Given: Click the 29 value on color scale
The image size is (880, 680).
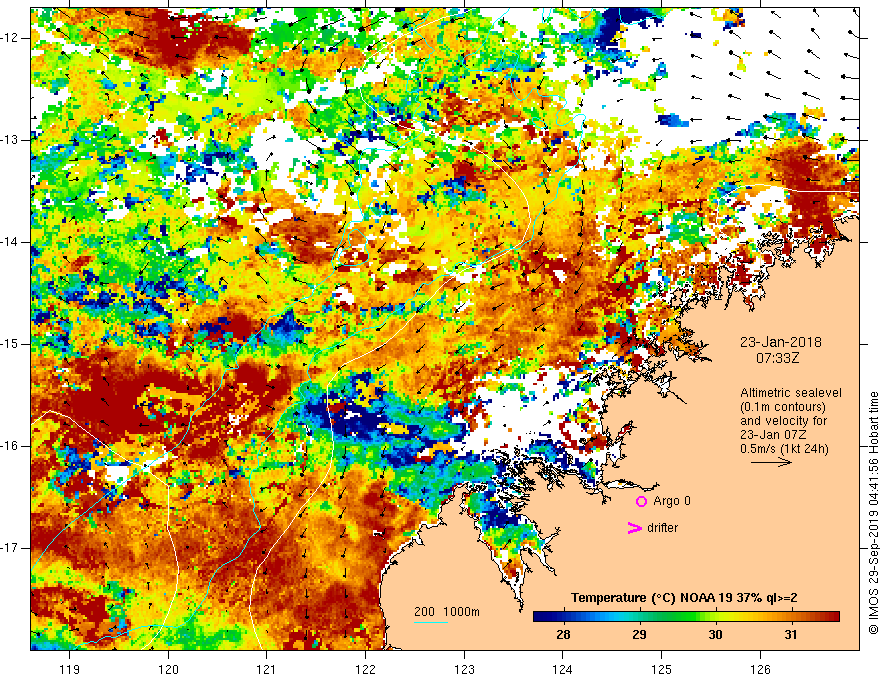Looking at the screenshot, I should pyautogui.click(x=639, y=635).
